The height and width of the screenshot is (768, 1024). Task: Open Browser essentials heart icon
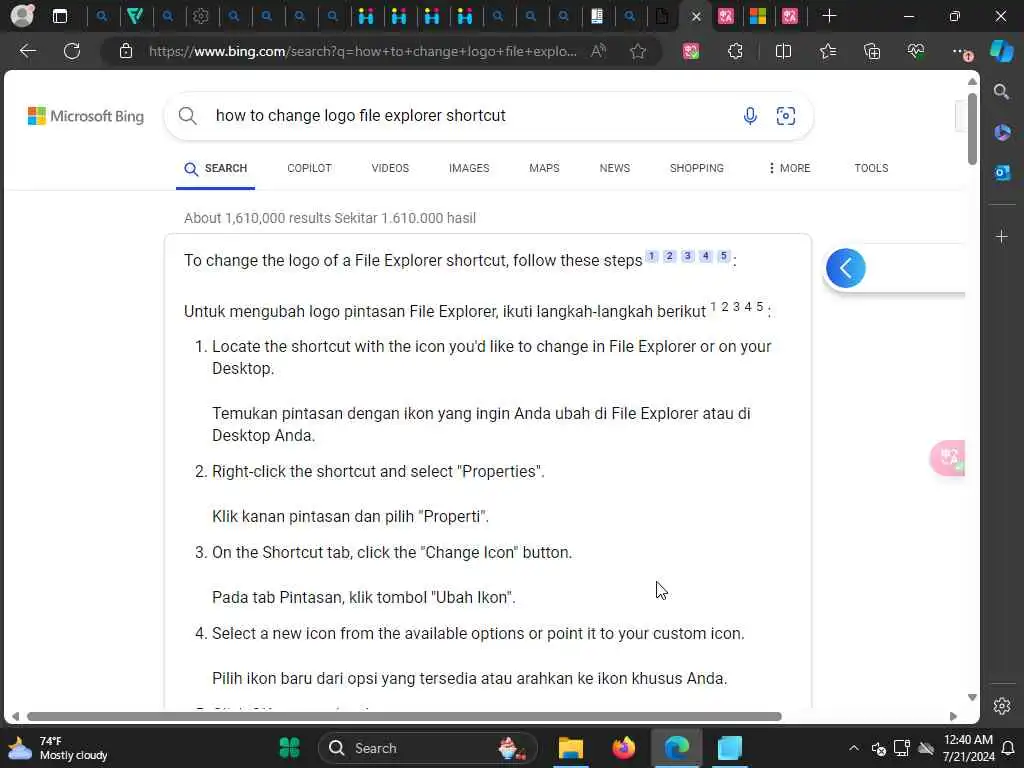[916, 51]
